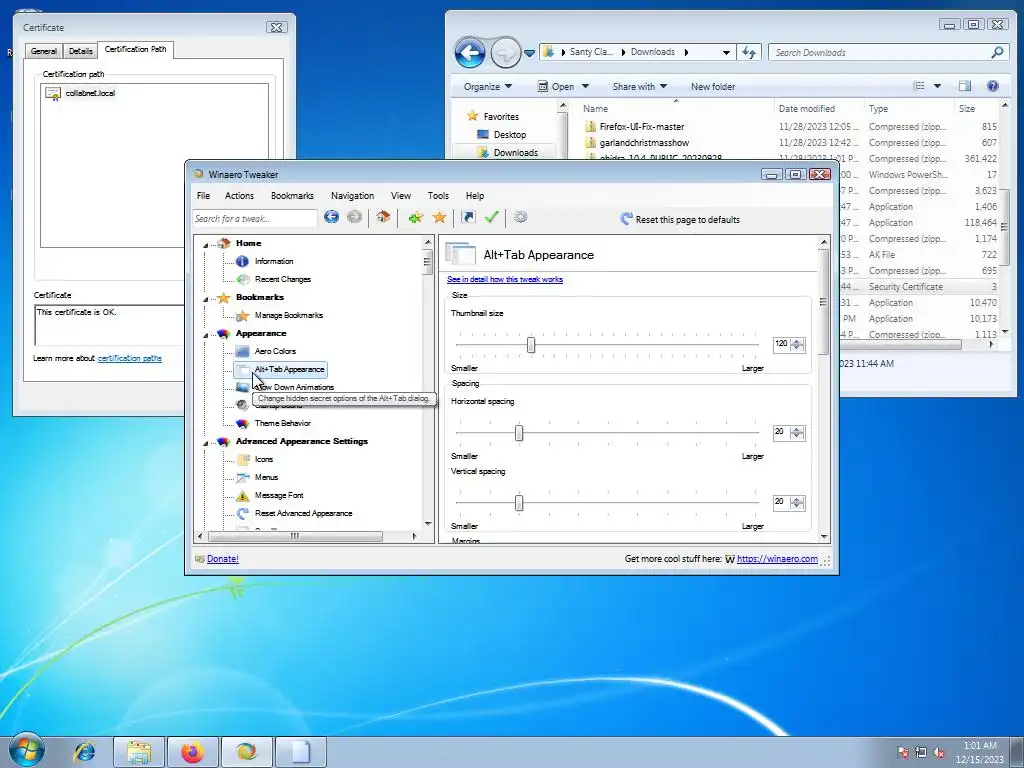
Task: Collapse the Bookmarks tree node
Action: coord(206,298)
